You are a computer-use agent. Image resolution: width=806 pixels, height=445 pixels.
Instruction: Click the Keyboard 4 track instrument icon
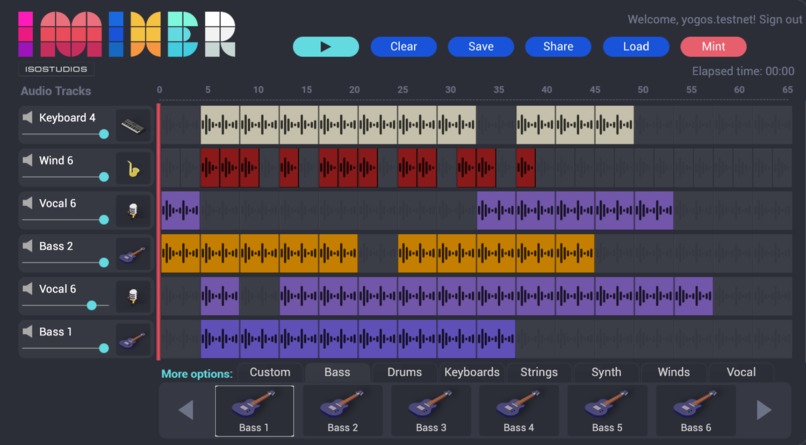(x=133, y=125)
